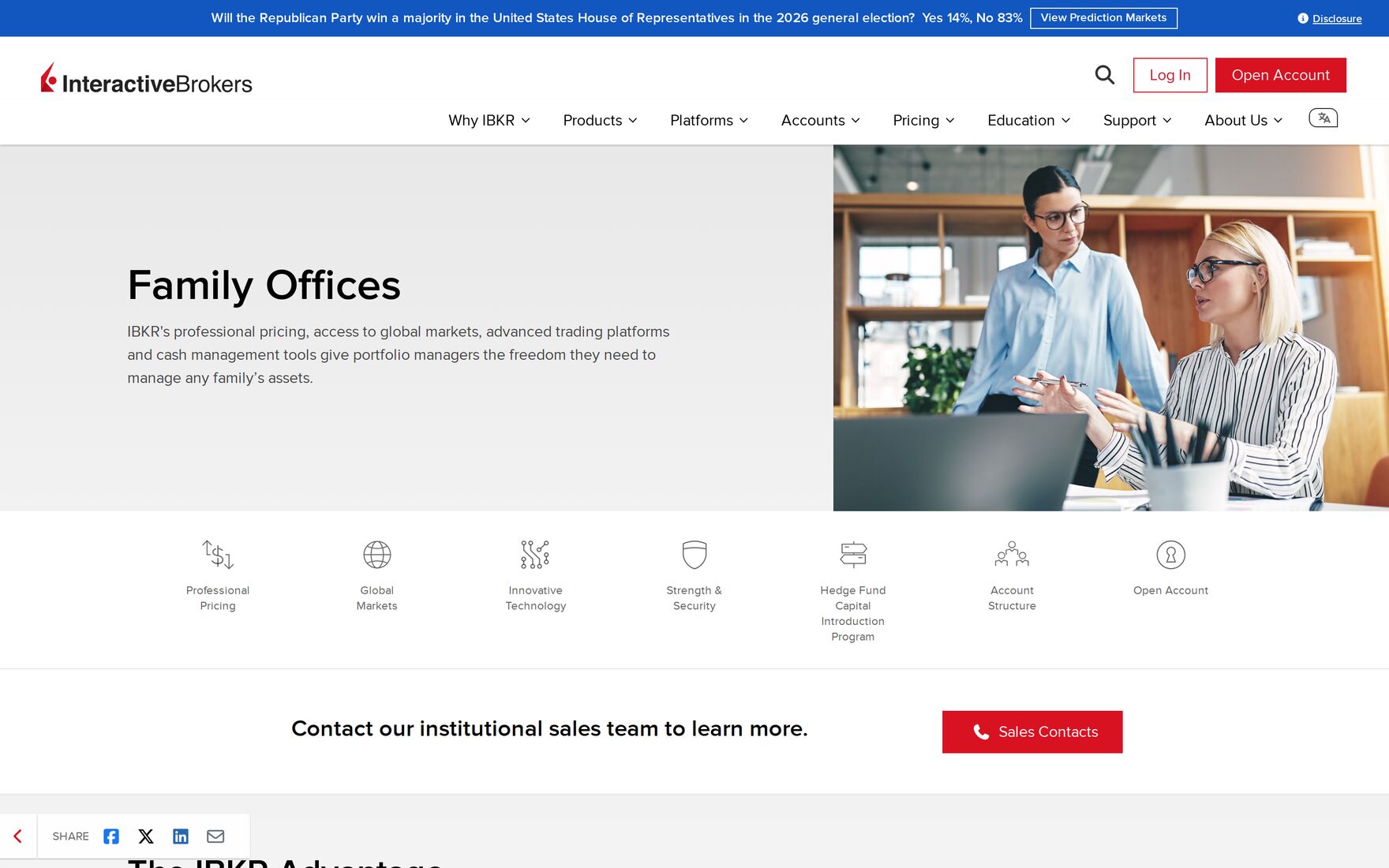The width and height of the screenshot is (1389, 868).
Task: Click the prediction market question banner text
Action: pyautogui.click(x=563, y=18)
